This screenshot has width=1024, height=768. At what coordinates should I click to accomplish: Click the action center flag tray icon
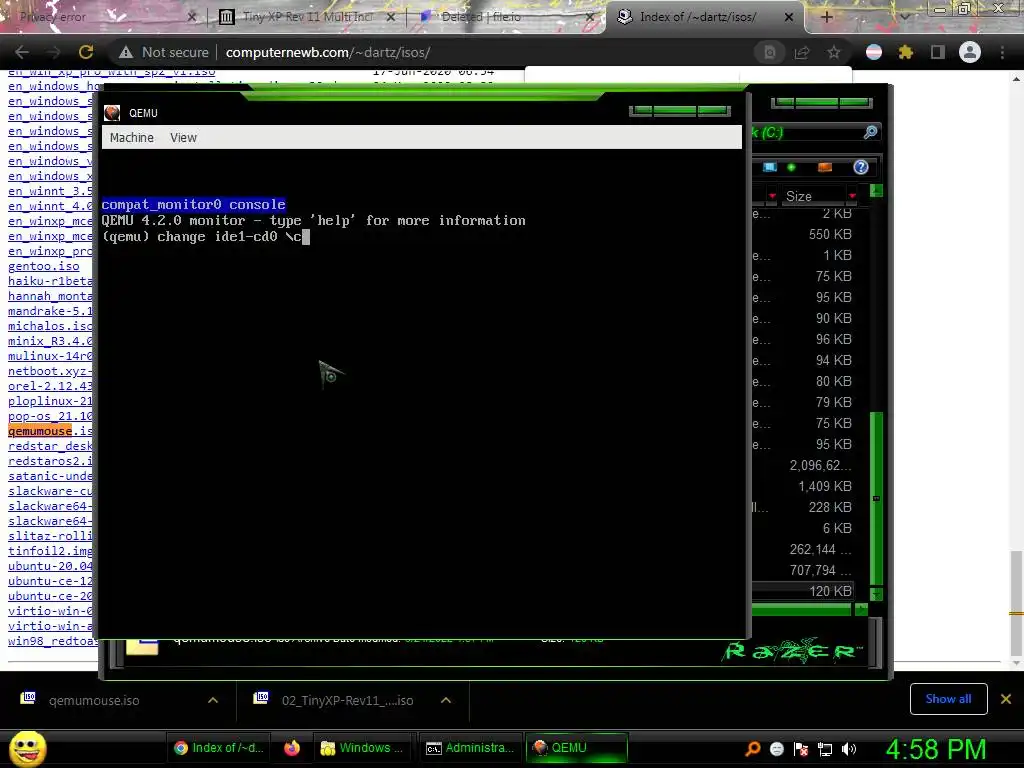point(801,749)
